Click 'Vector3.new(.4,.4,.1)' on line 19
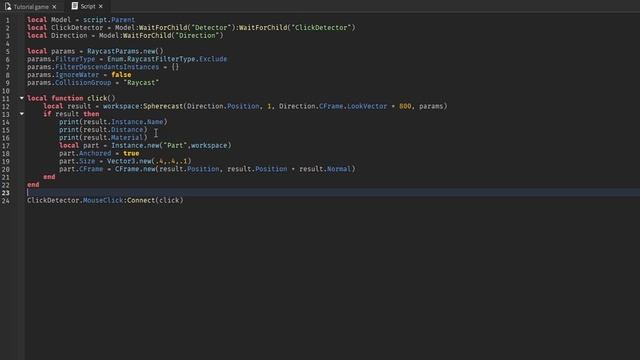640x360 pixels. point(149,161)
